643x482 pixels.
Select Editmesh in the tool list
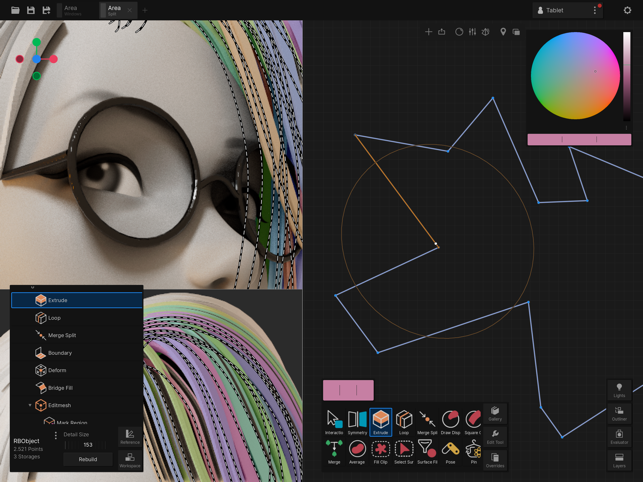point(77,405)
